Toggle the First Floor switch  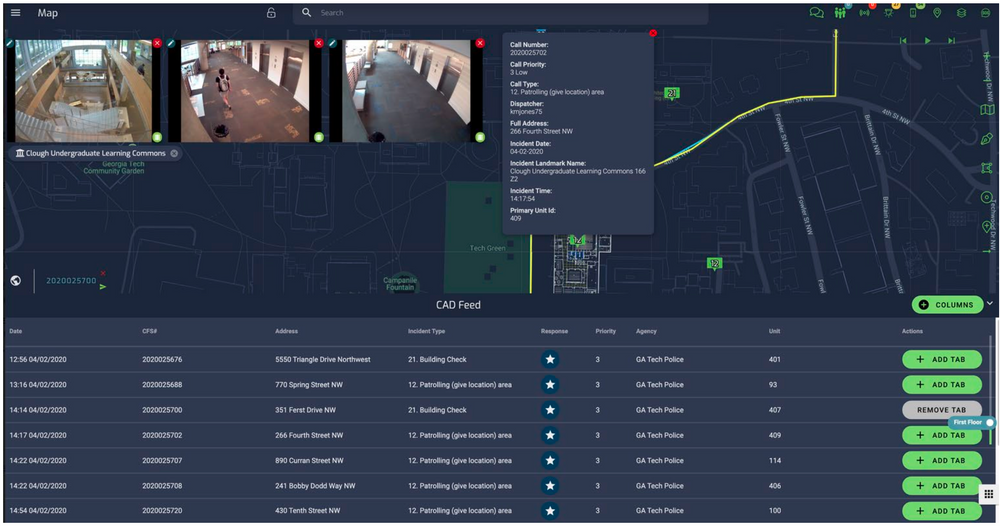pos(988,423)
